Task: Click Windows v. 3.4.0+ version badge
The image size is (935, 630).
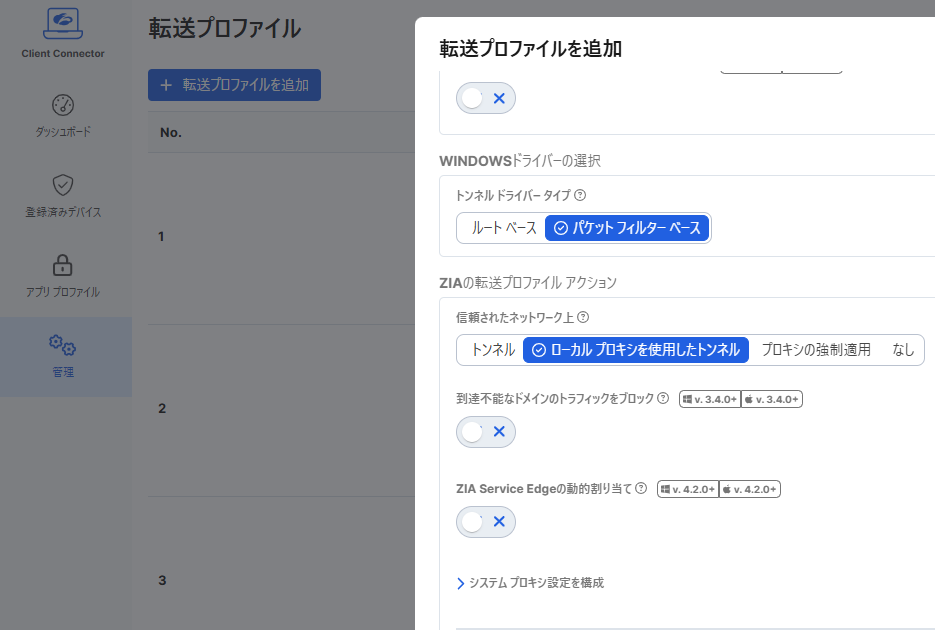Action: [x=710, y=399]
